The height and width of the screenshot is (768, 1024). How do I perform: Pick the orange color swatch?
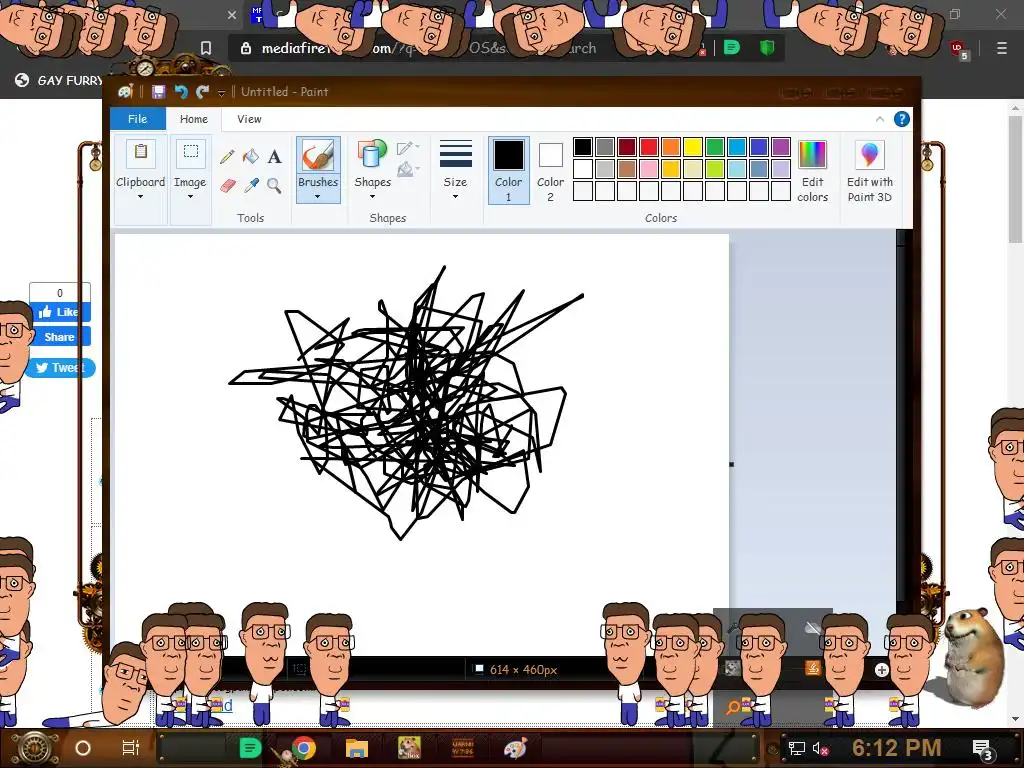[671, 147]
